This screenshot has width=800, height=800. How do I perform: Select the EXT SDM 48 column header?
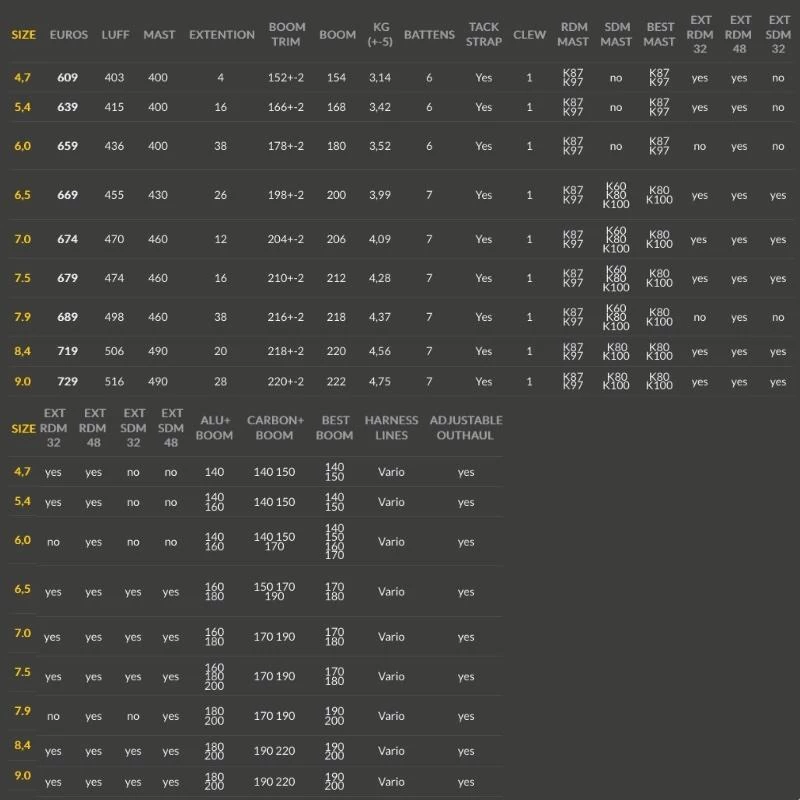point(172,428)
